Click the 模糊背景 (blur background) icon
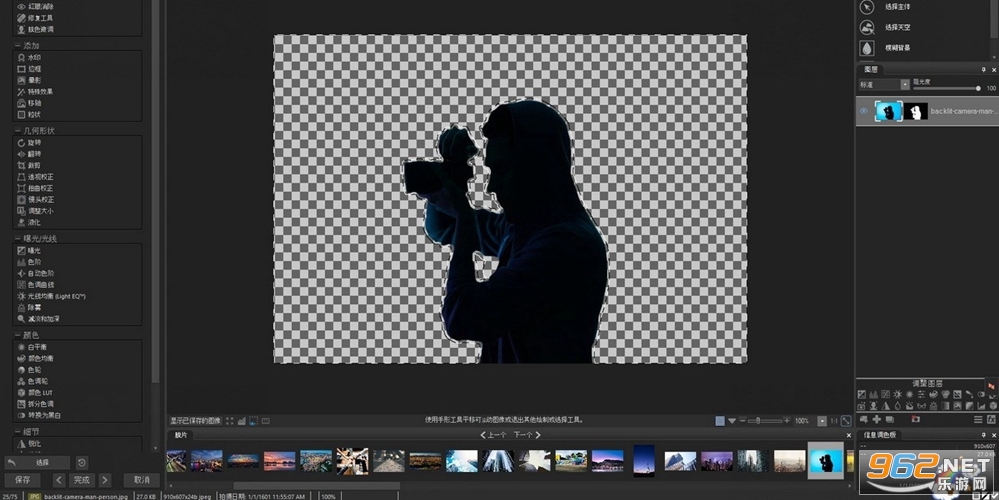The image size is (999, 500). click(x=866, y=48)
